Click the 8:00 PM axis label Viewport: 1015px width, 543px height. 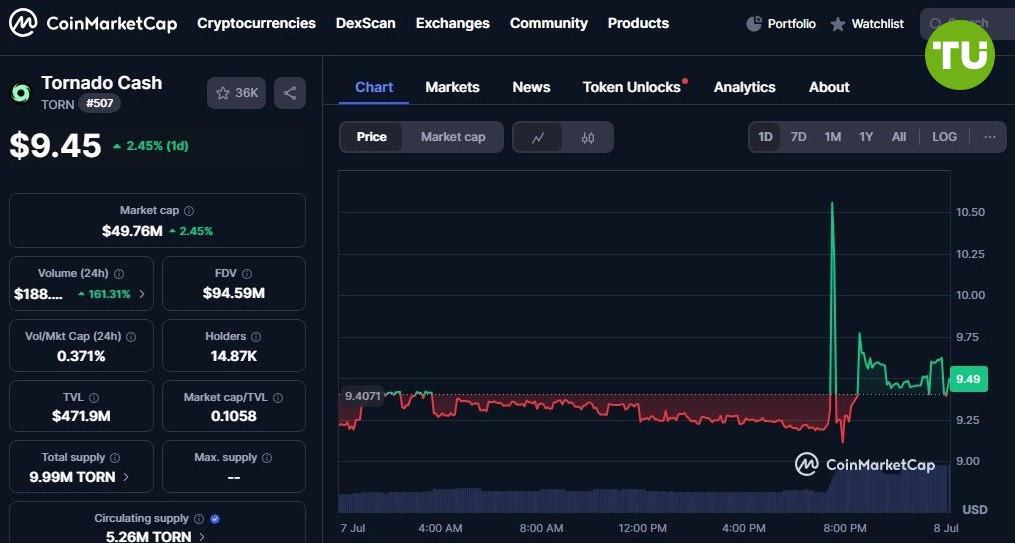[x=846, y=528]
